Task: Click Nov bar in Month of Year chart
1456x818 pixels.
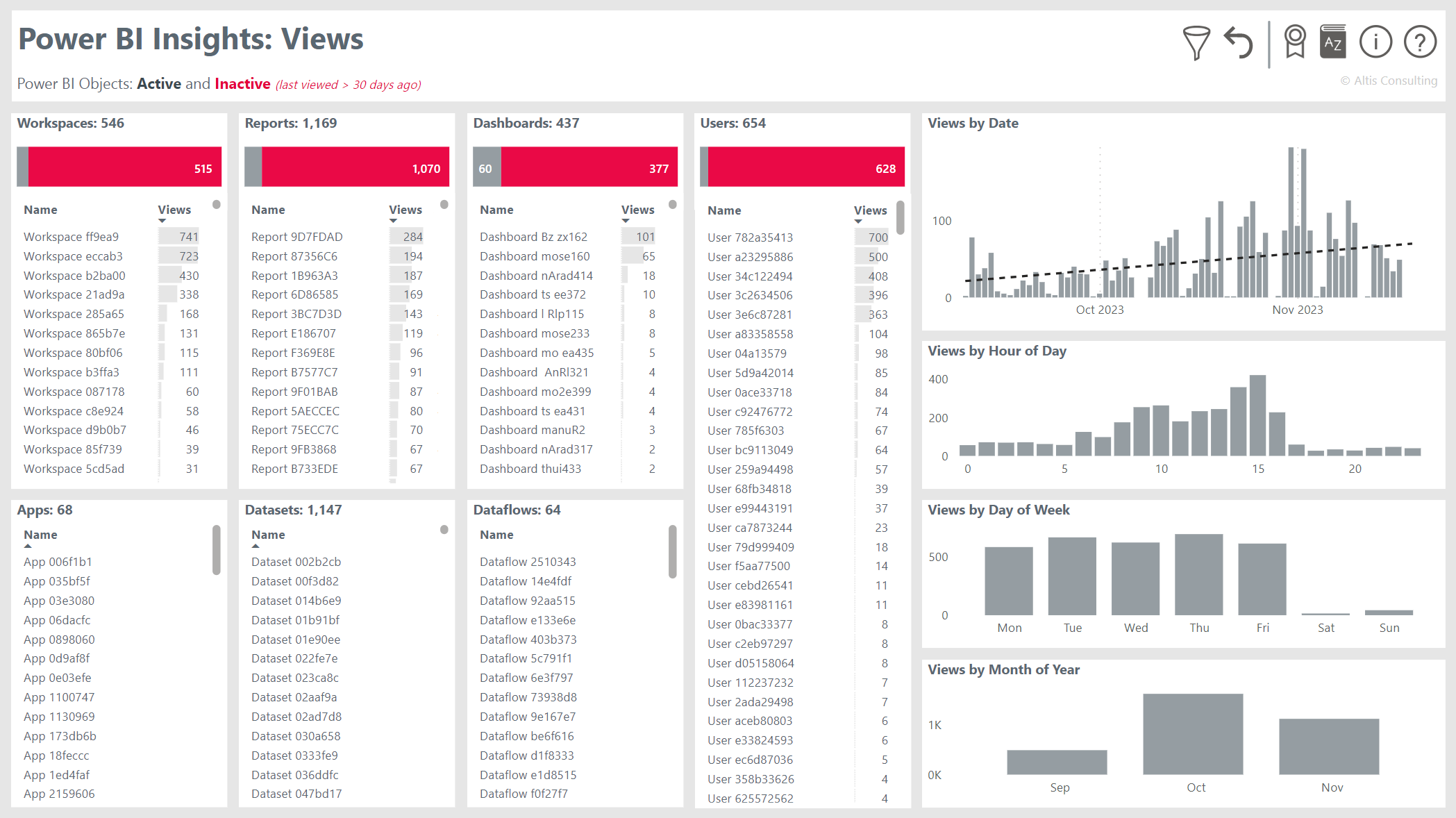Action: pyautogui.click(x=1329, y=746)
